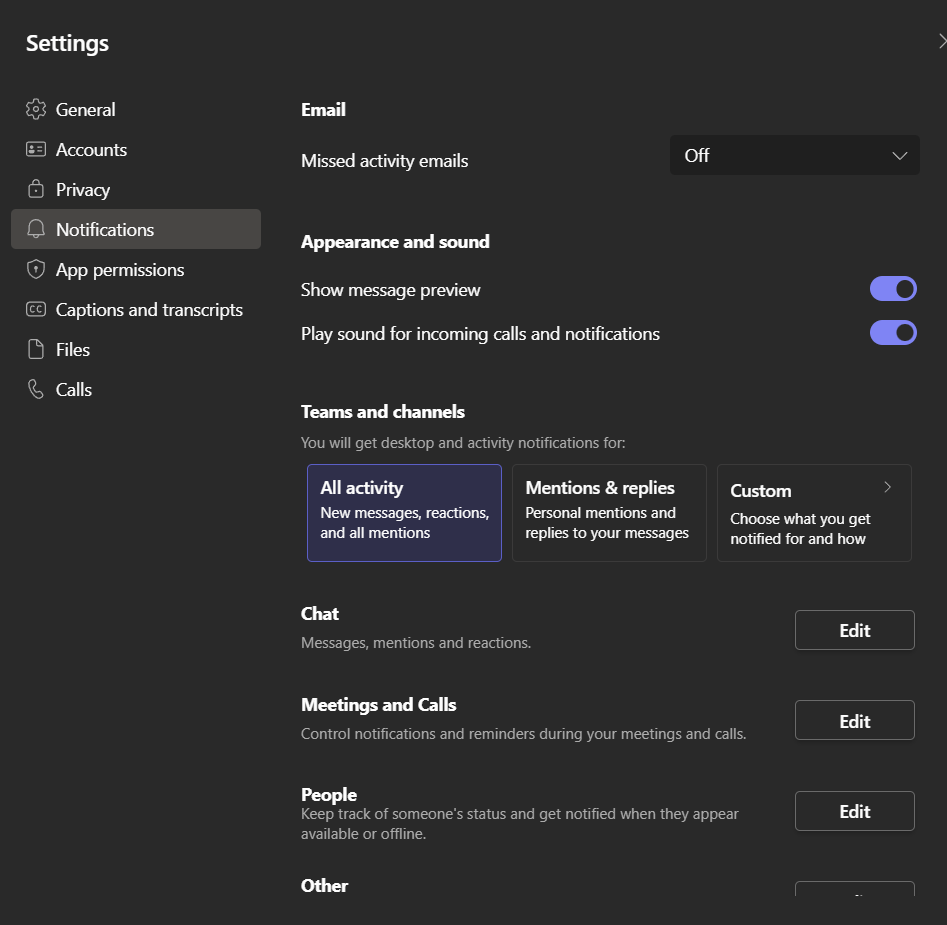The width and height of the screenshot is (947, 925).
Task: Choose the Mentions & replies option
Action: coord(609,512)
